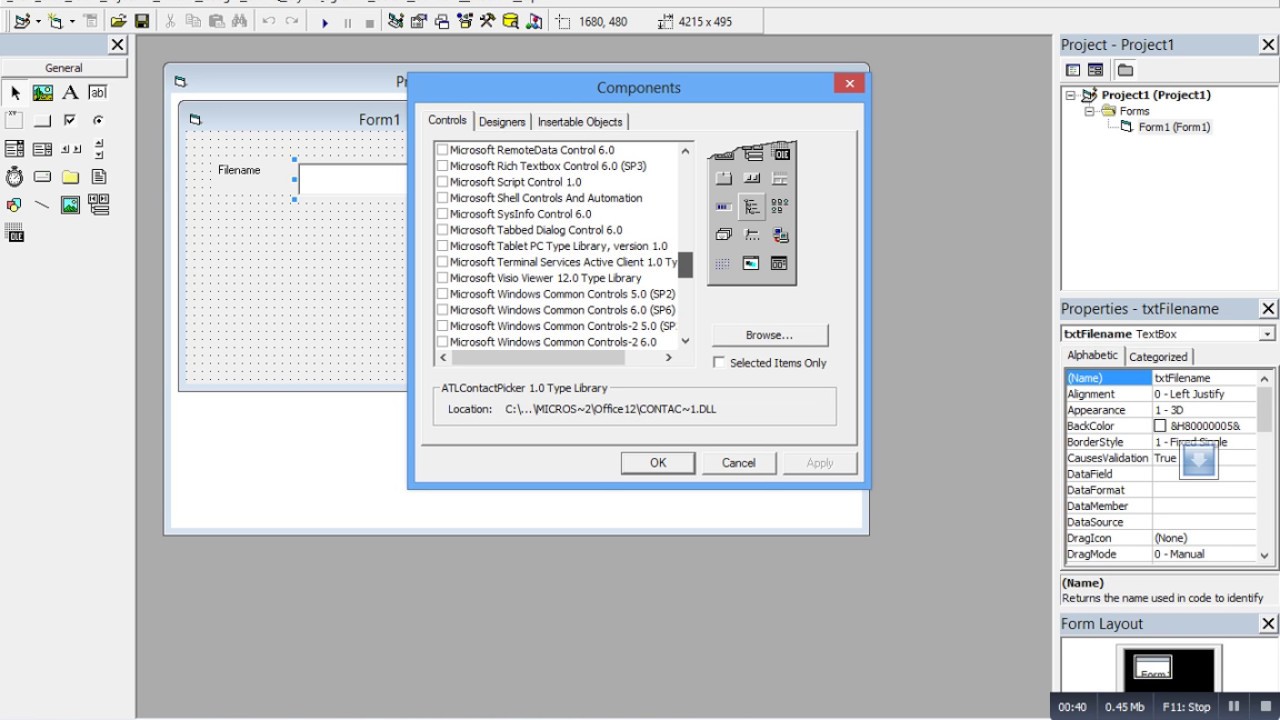The height and width of the screenshot is (720, 1280).
Task: Switch to the Insertable Objects tab
Action: coord(580,122)
